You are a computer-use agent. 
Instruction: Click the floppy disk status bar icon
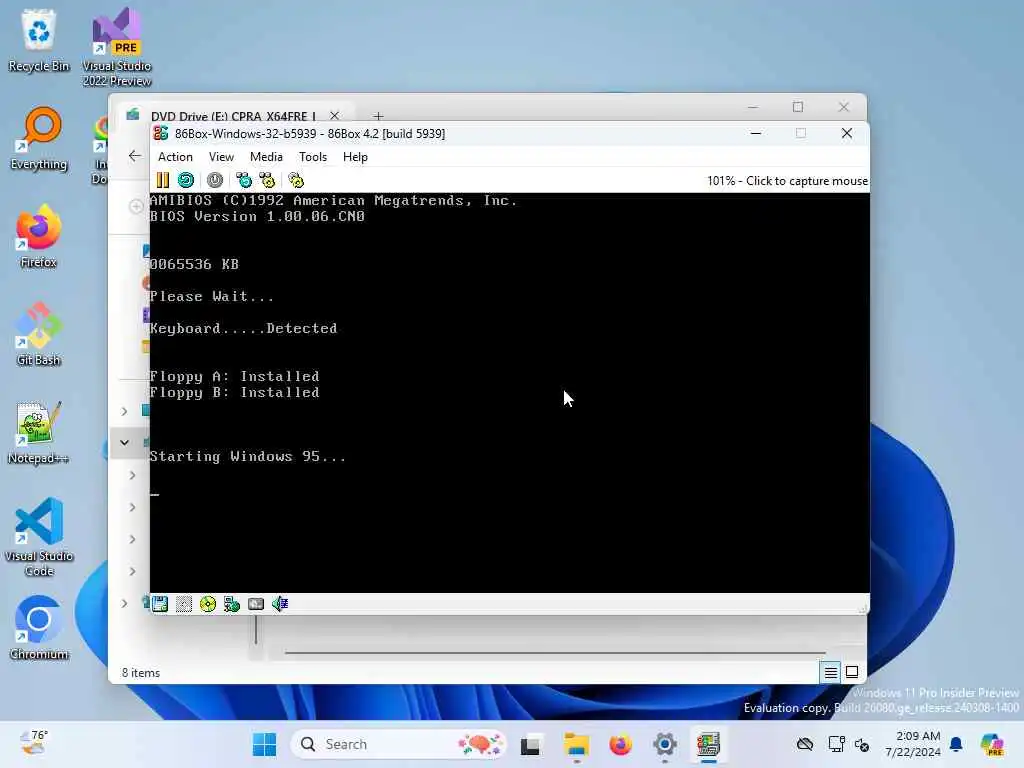click(160, 604)
